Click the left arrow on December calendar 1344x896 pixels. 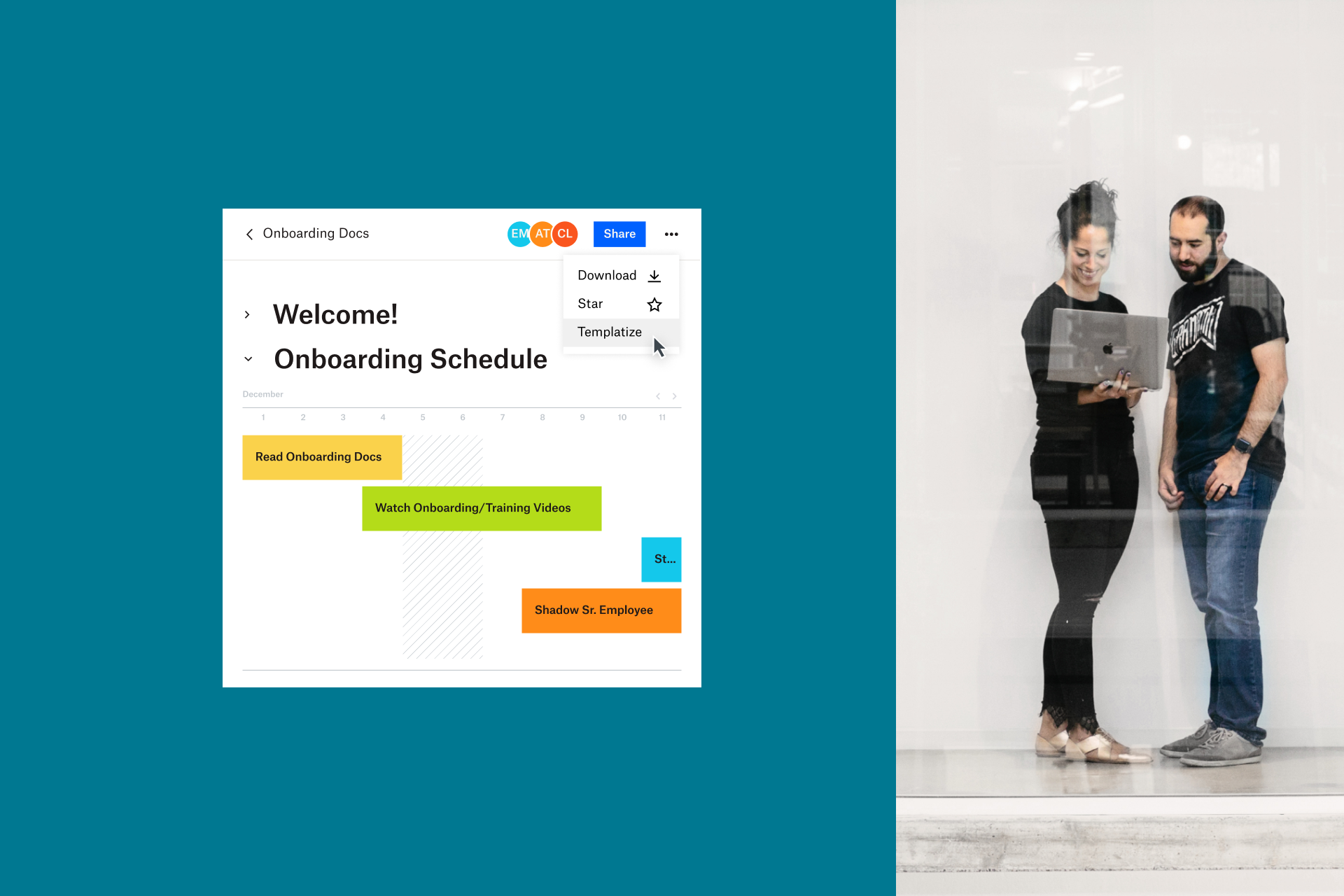(x=658, y=395)
